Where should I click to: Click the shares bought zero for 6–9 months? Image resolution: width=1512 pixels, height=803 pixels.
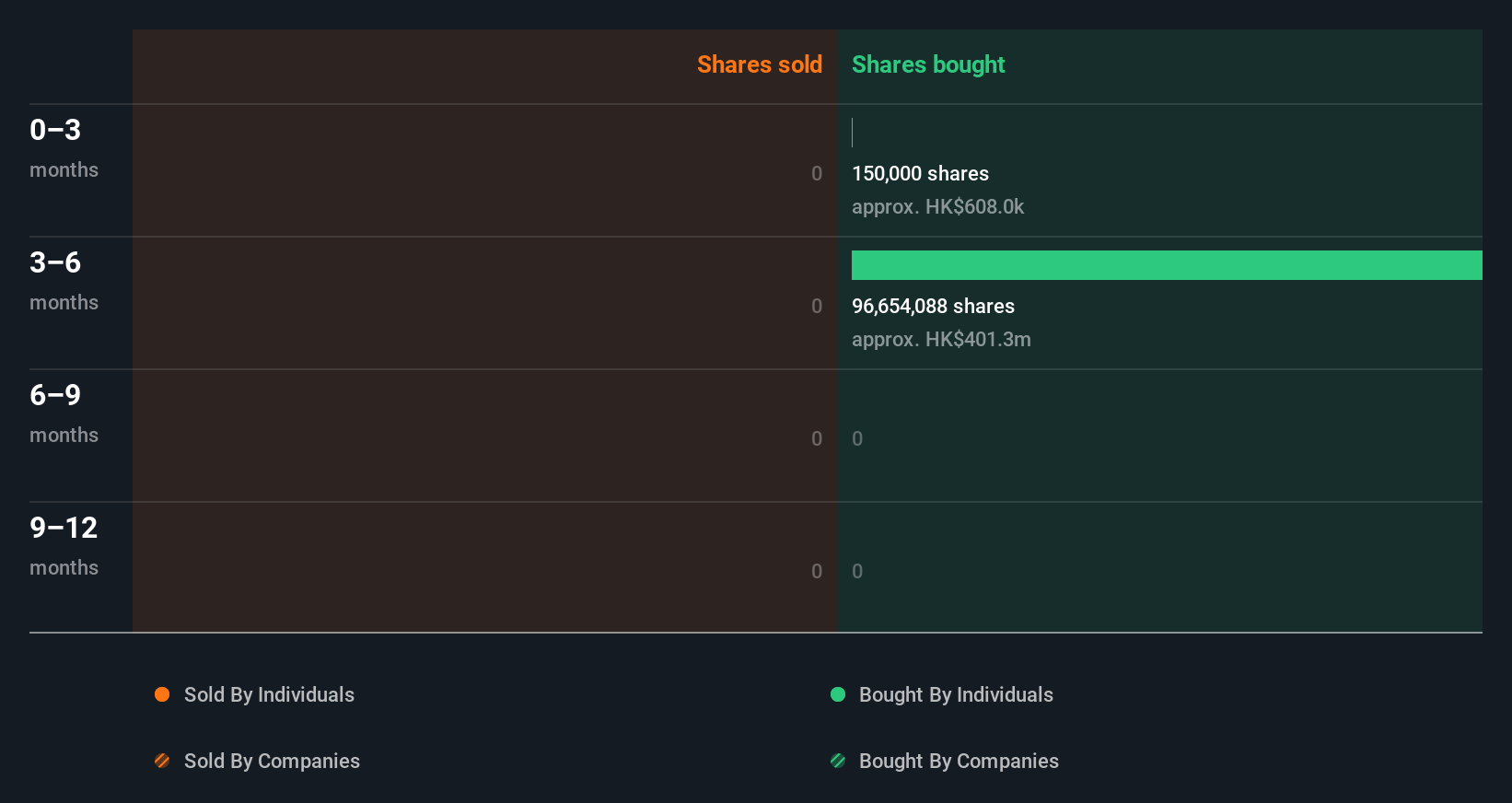point(857,438)
